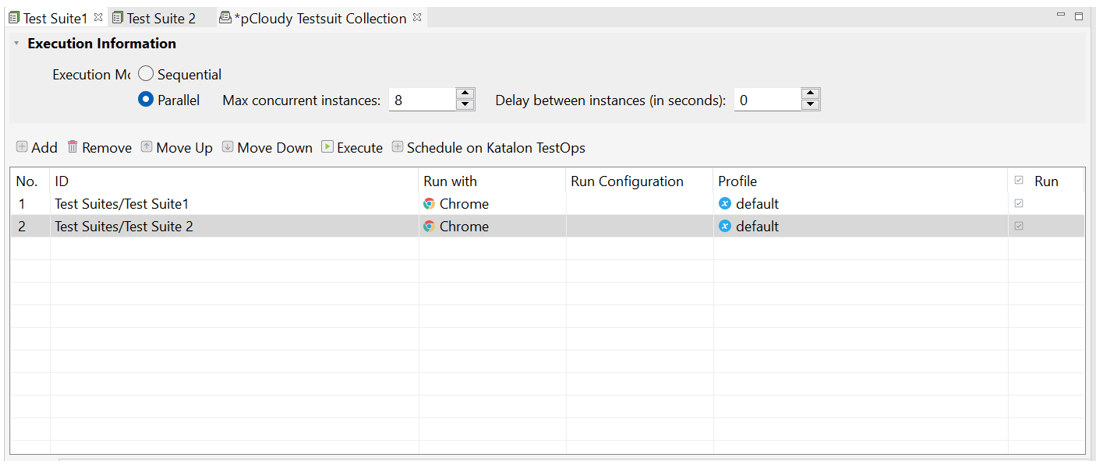Image resolution: width=1101 pixels, height=466 pixels.
Task: Select the Parallel radio button
Action: (147, 100)
